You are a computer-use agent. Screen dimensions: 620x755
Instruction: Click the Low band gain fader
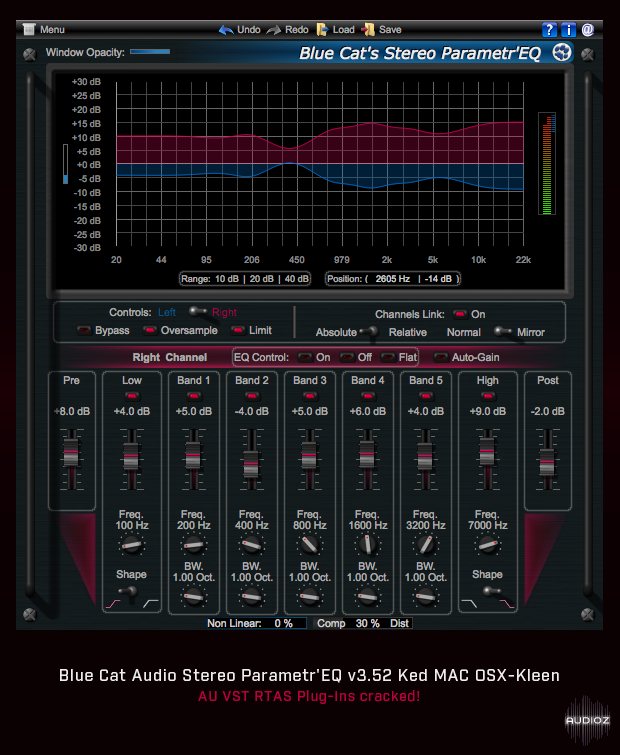pyautogui.click(x=131, y=456)
